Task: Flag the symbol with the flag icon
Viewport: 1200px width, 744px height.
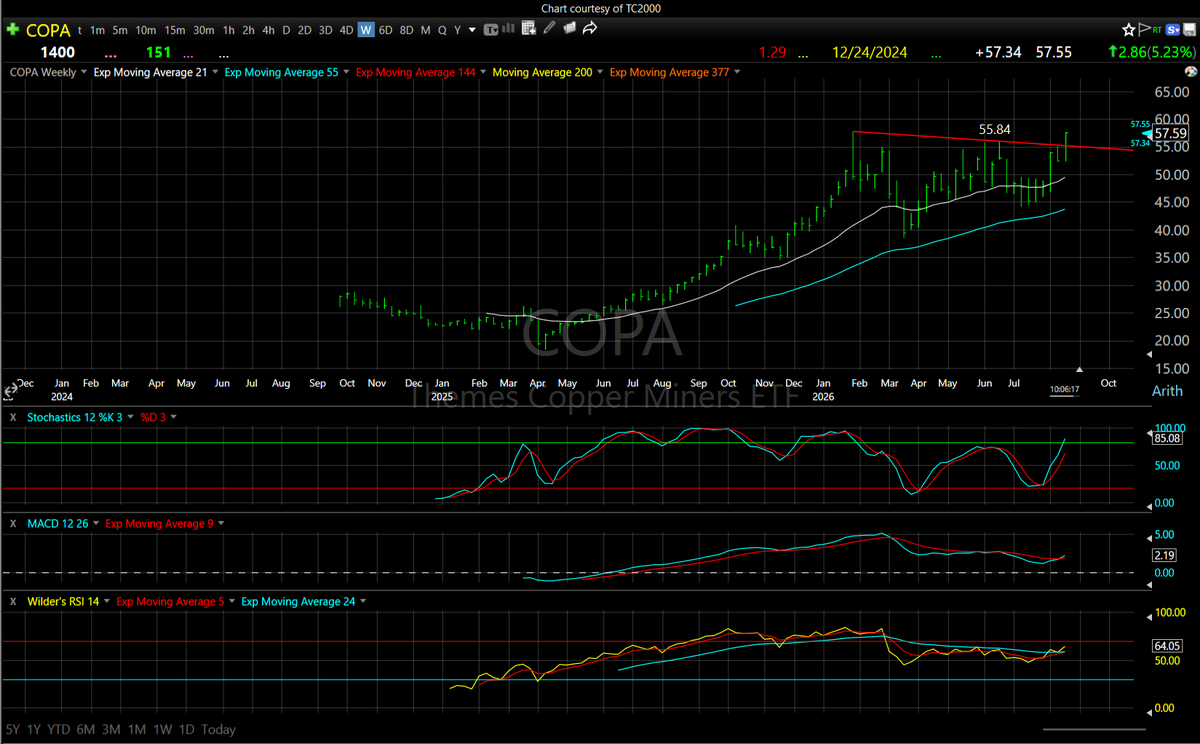Action: coord(1144,30)
